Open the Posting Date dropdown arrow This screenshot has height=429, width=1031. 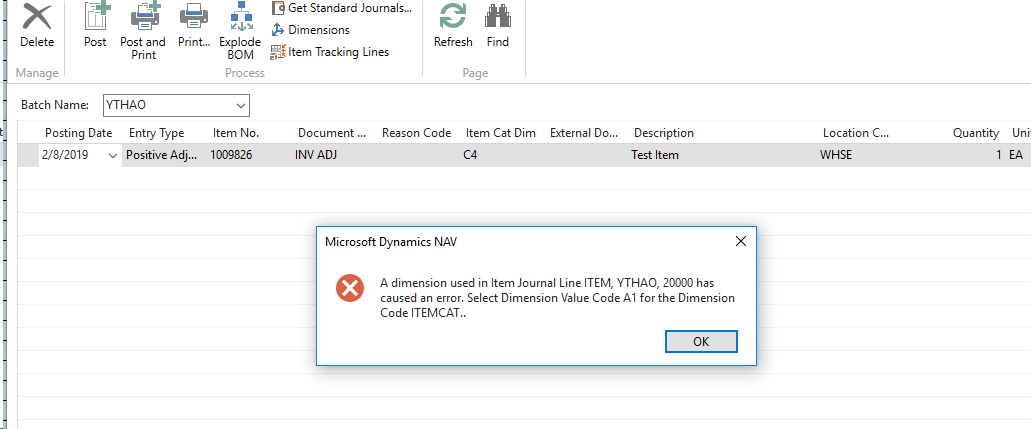[112, 155]
